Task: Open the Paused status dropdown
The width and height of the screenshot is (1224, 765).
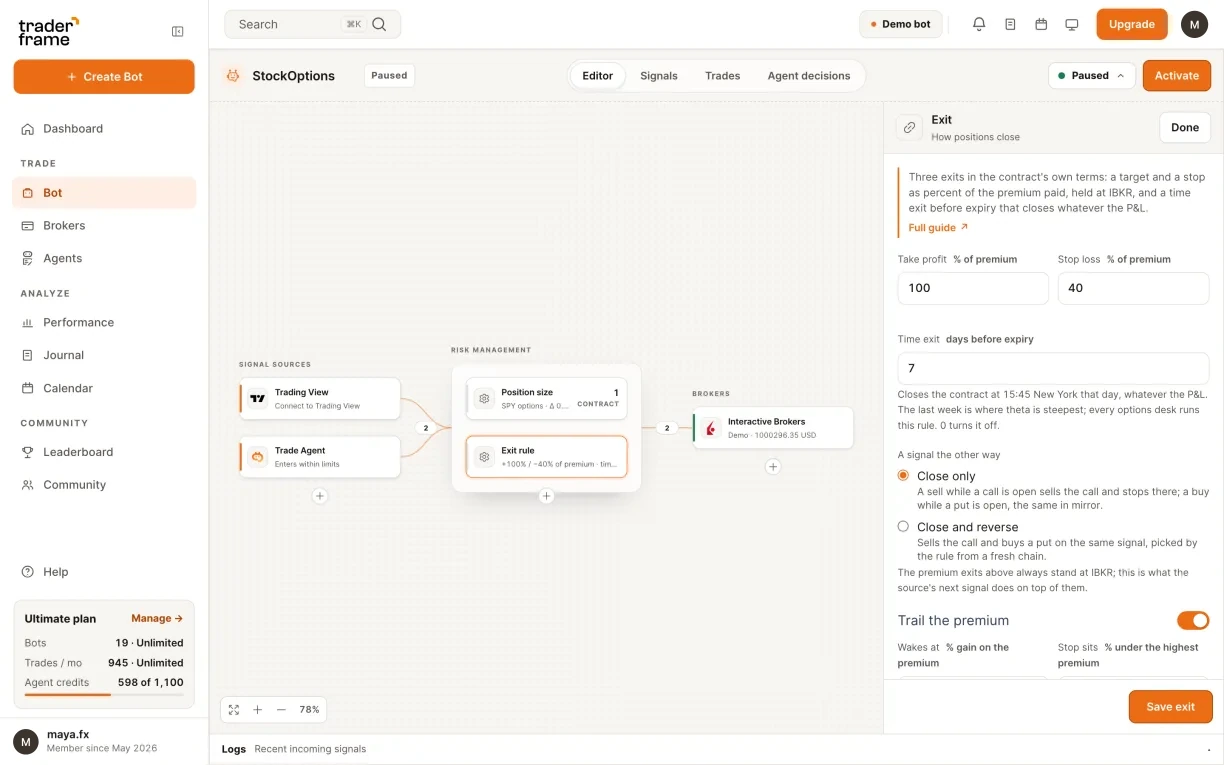Action: [x=1091, y=76]
